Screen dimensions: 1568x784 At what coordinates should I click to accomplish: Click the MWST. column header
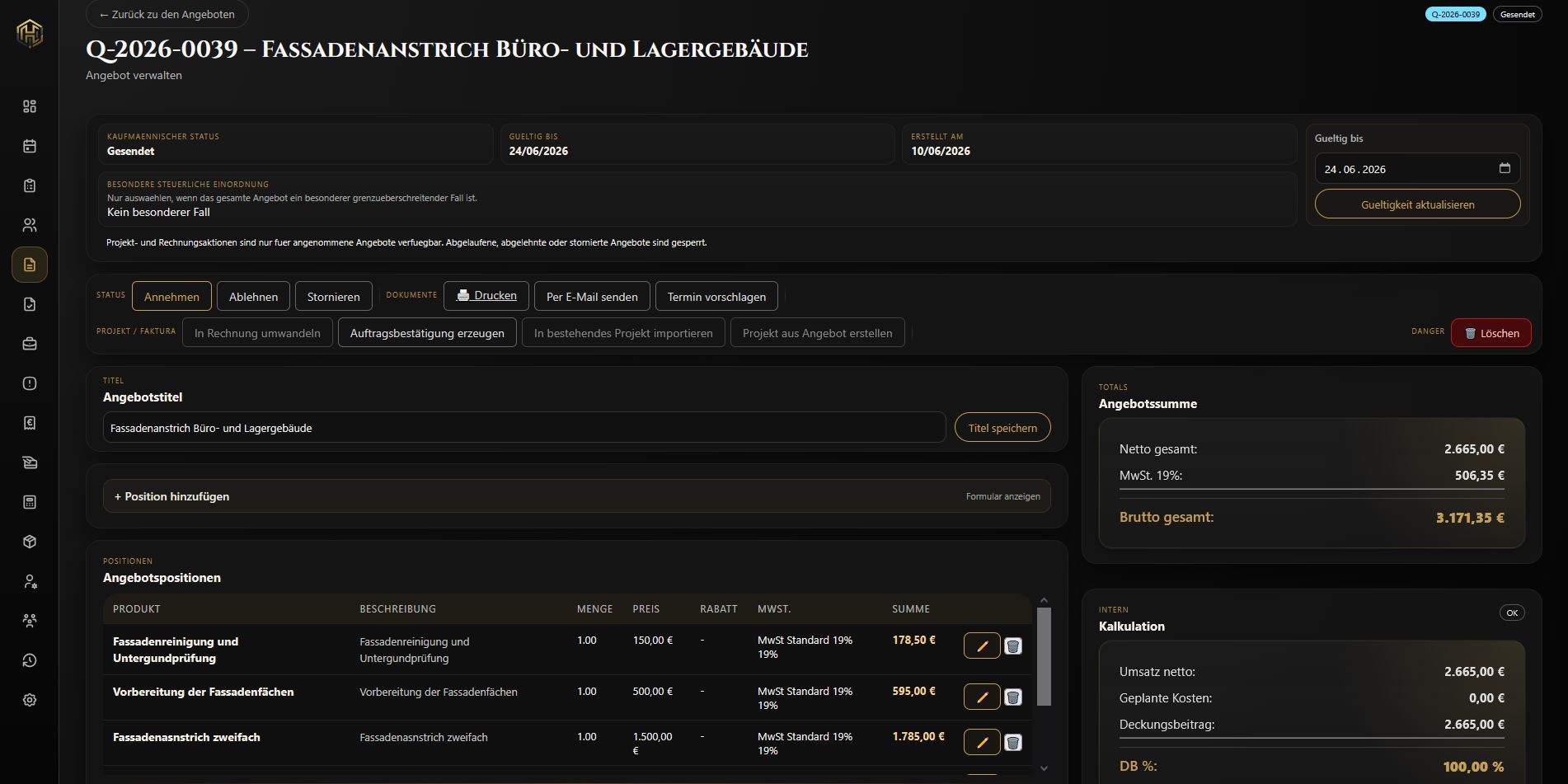(x=774, y=609)
